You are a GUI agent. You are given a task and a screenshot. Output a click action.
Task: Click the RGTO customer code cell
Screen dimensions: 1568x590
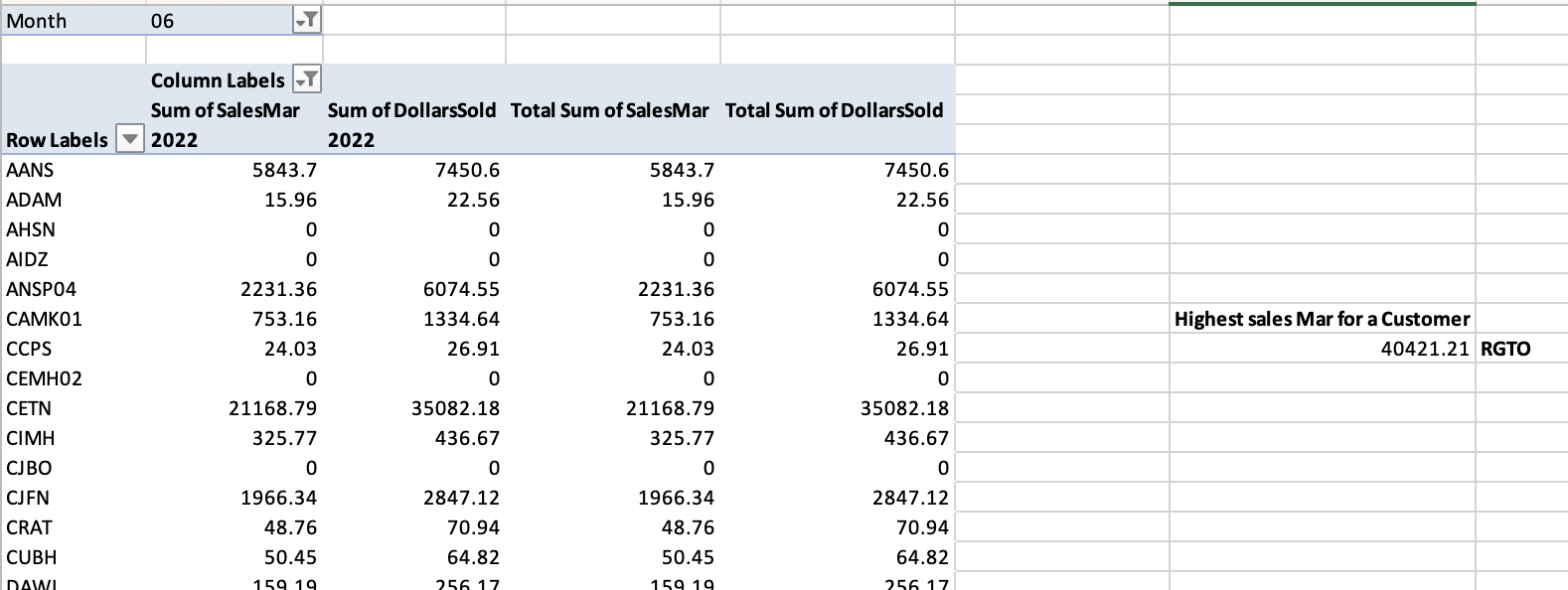point(1507,349)
